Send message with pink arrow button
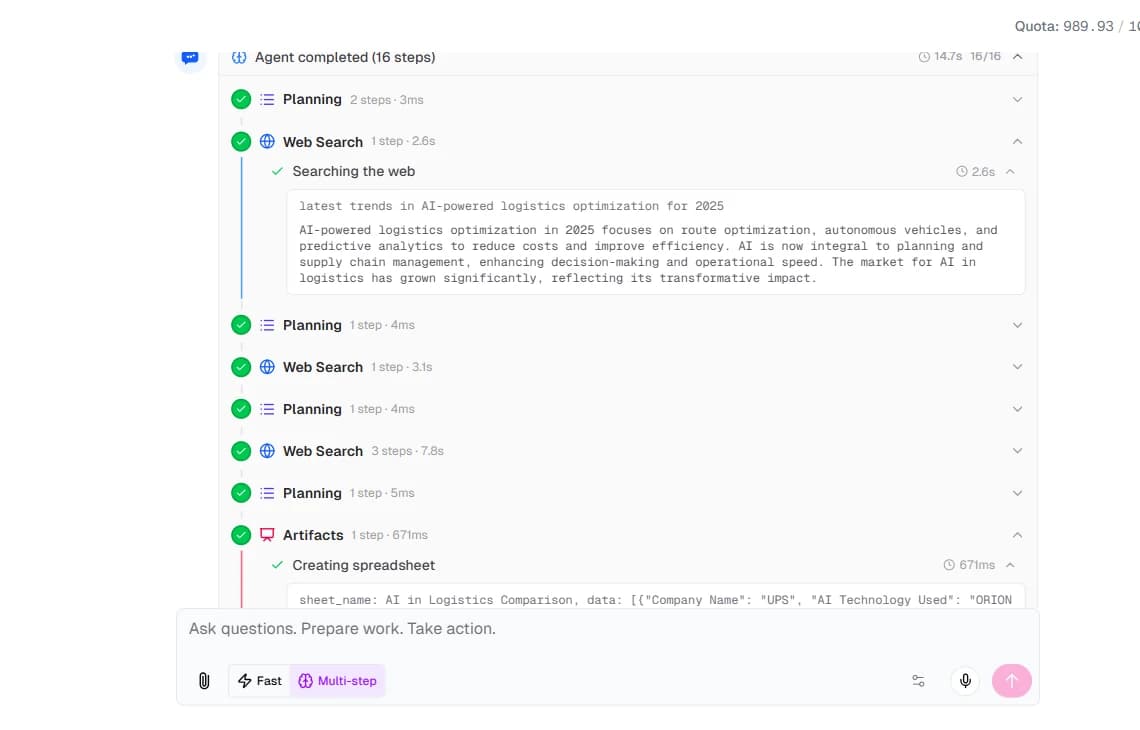This screenshot has height=730, width=1140. click(1011, 681)
